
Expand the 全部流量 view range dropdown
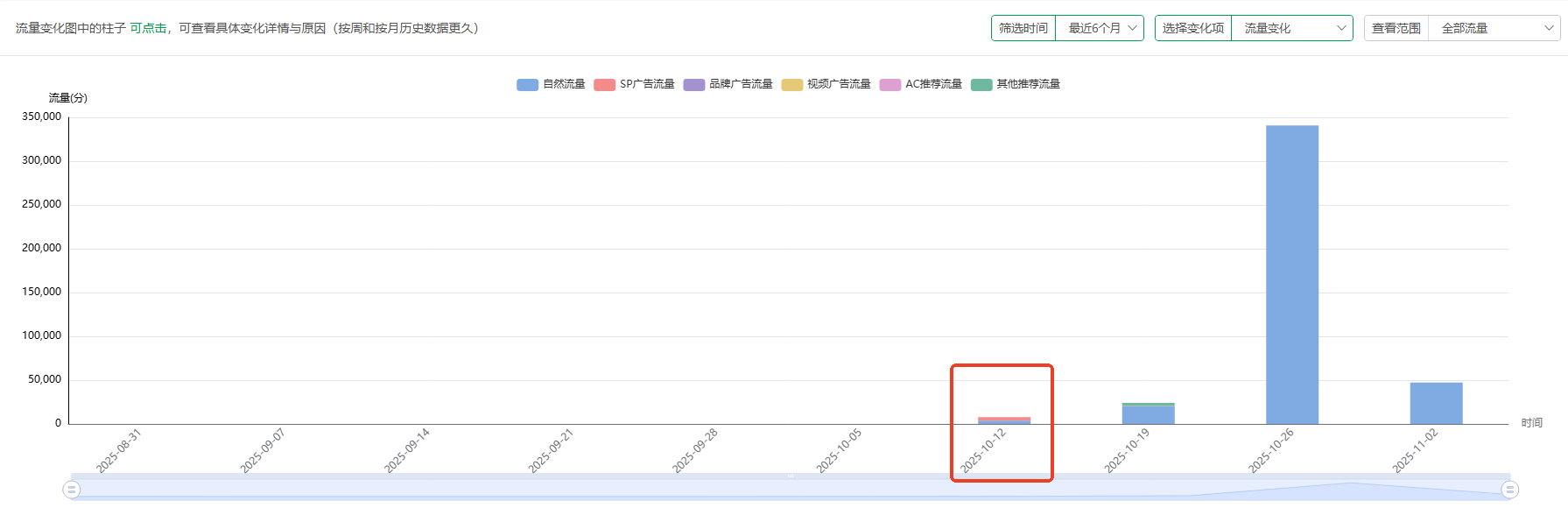[x=1494, y=28]
